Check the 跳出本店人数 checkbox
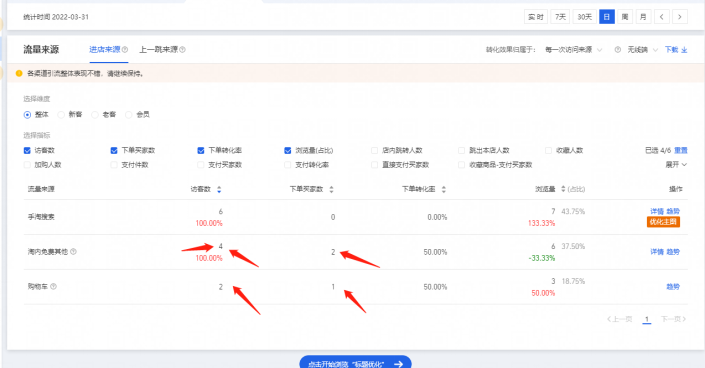Image resolution: width=705 pixels, height=368 pixels. [461, 150]
